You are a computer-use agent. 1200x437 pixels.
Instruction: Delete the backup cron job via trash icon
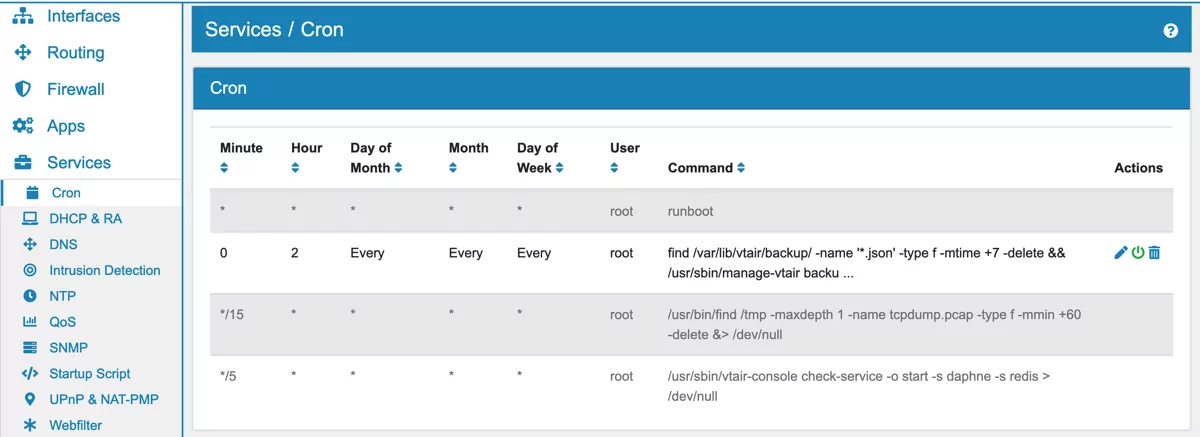click(1154, 253)
